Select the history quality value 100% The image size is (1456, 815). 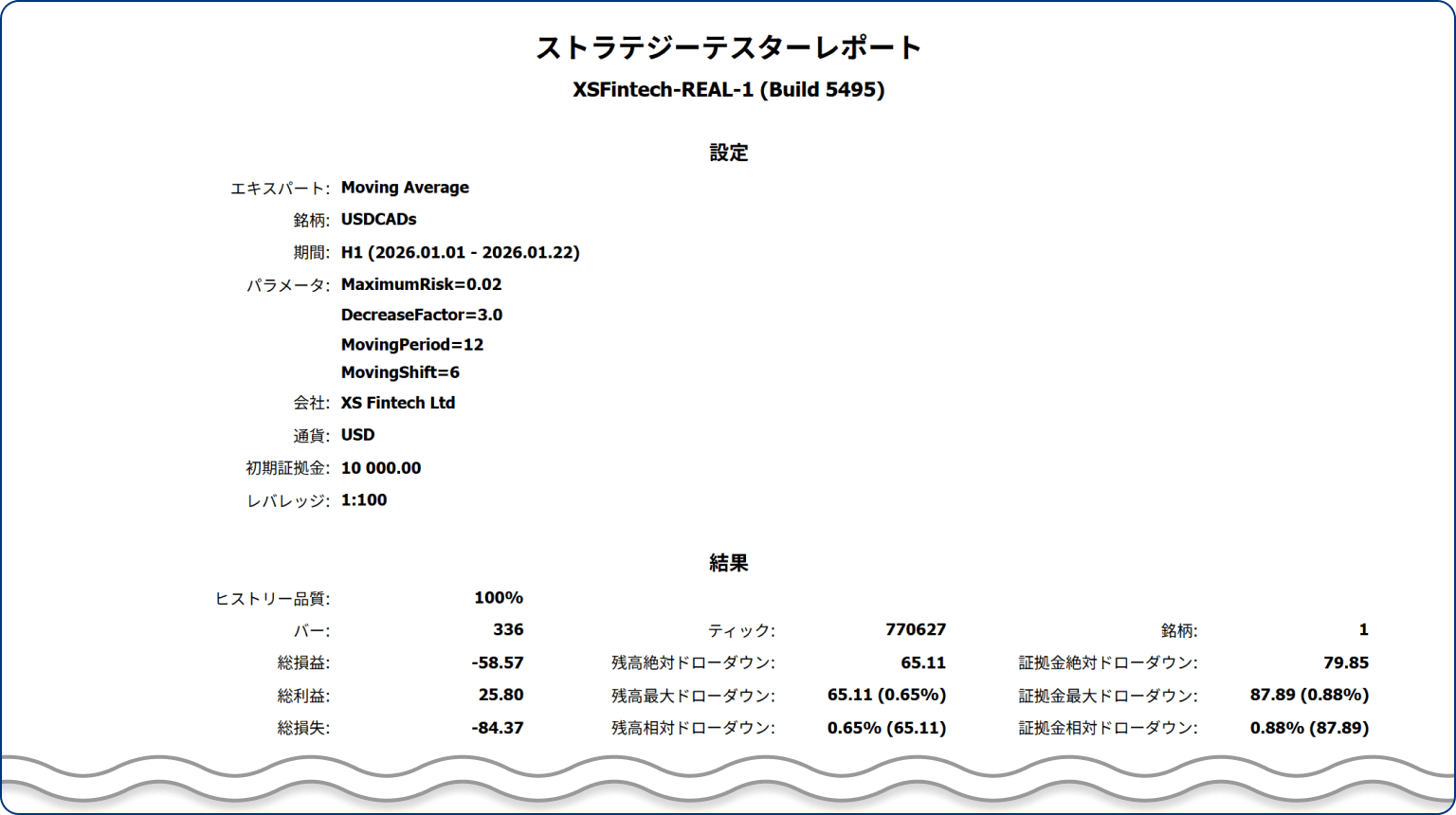500,598
